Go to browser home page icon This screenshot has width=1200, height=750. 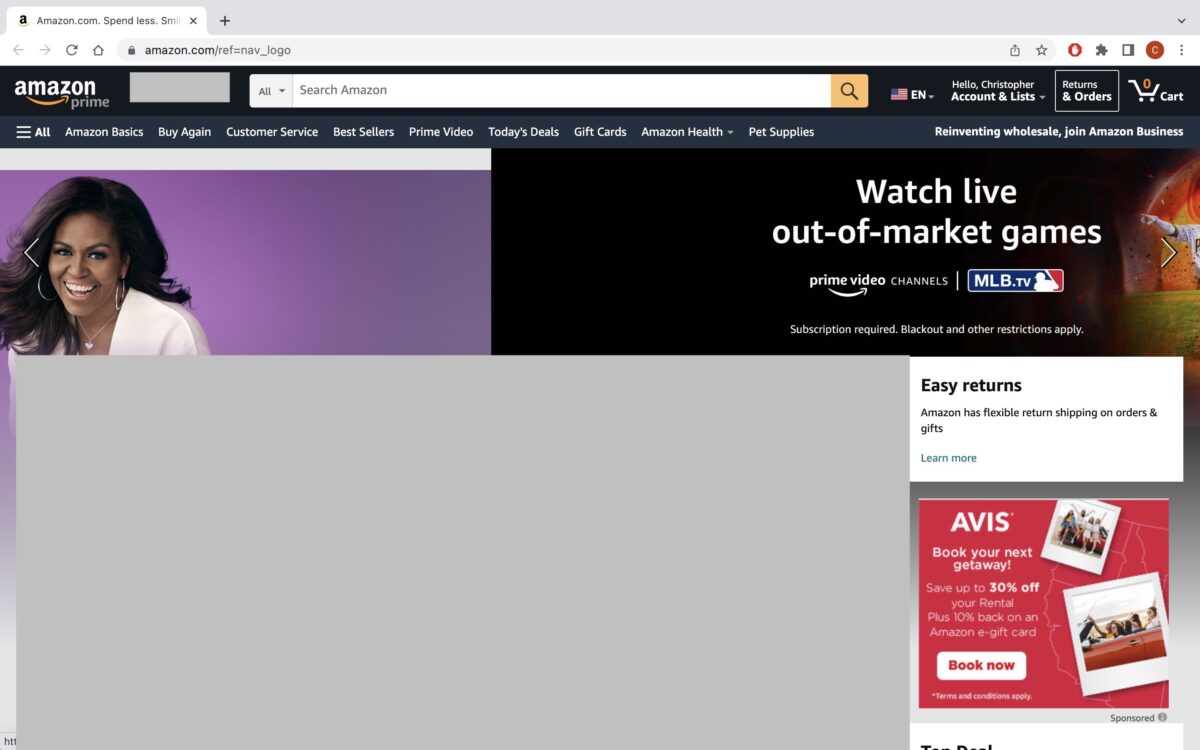point(98,50)
